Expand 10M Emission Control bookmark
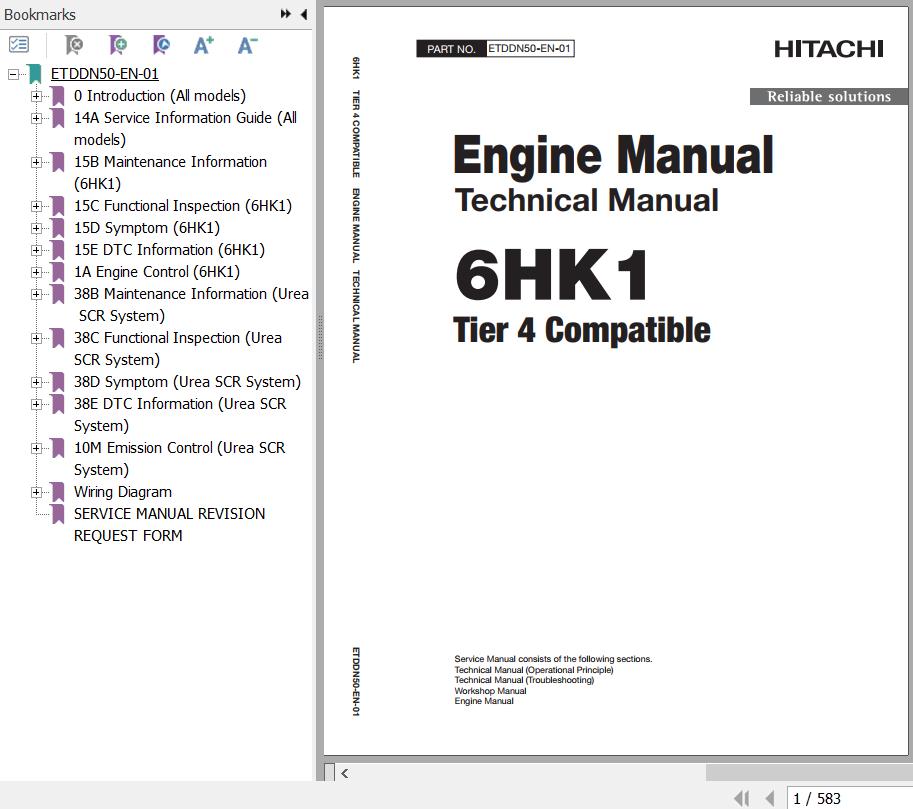 pos(36,448)
